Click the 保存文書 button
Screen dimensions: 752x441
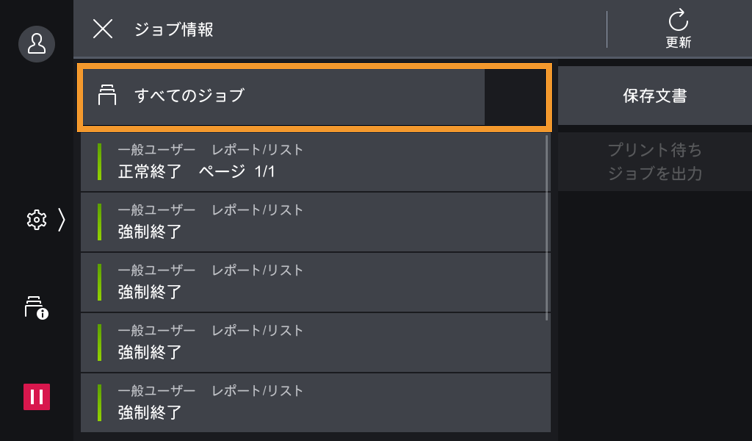coord(654,97)
